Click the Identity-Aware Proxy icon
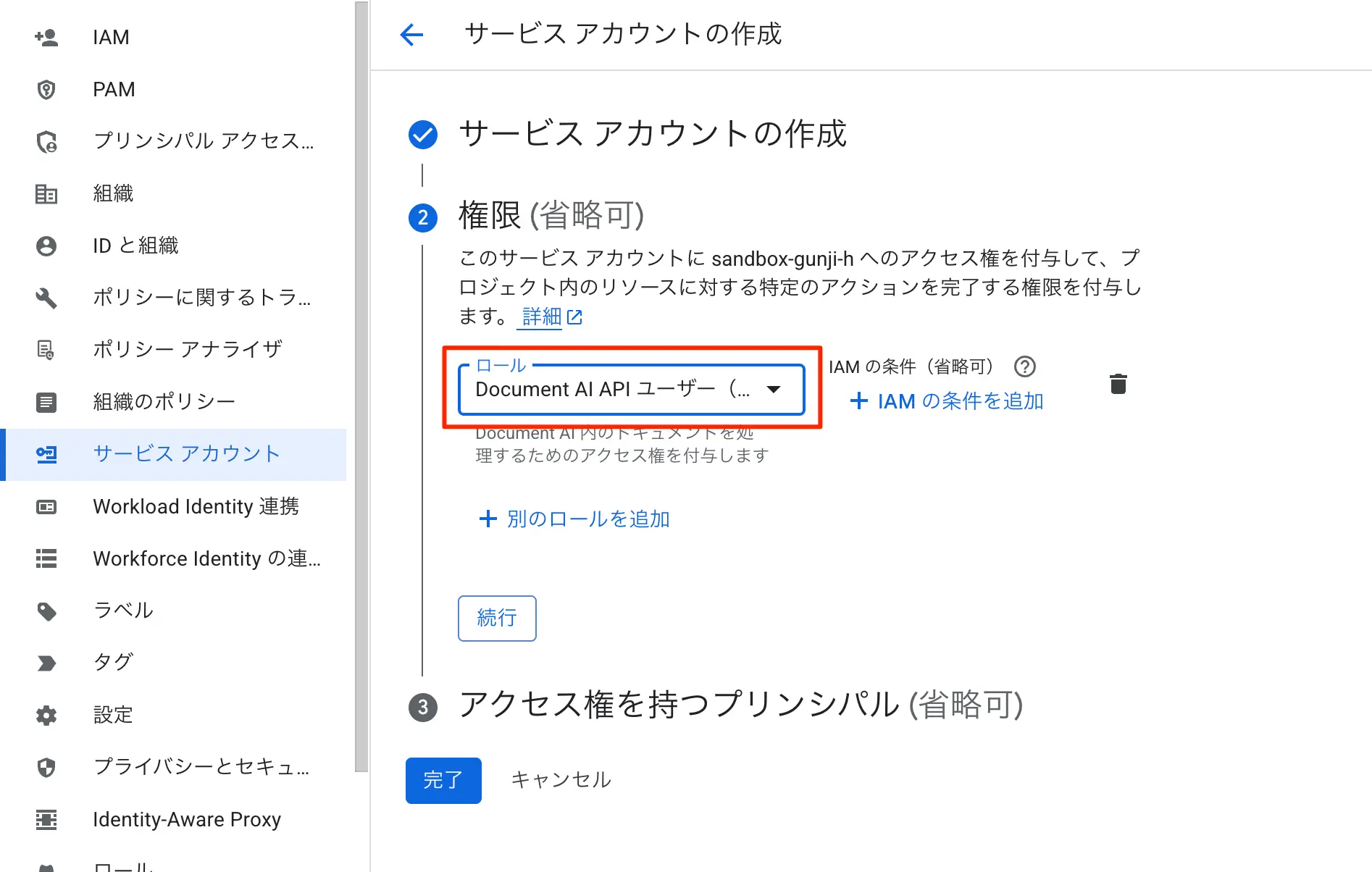The width and height of the screenshot is (1372, 872). 46,820
